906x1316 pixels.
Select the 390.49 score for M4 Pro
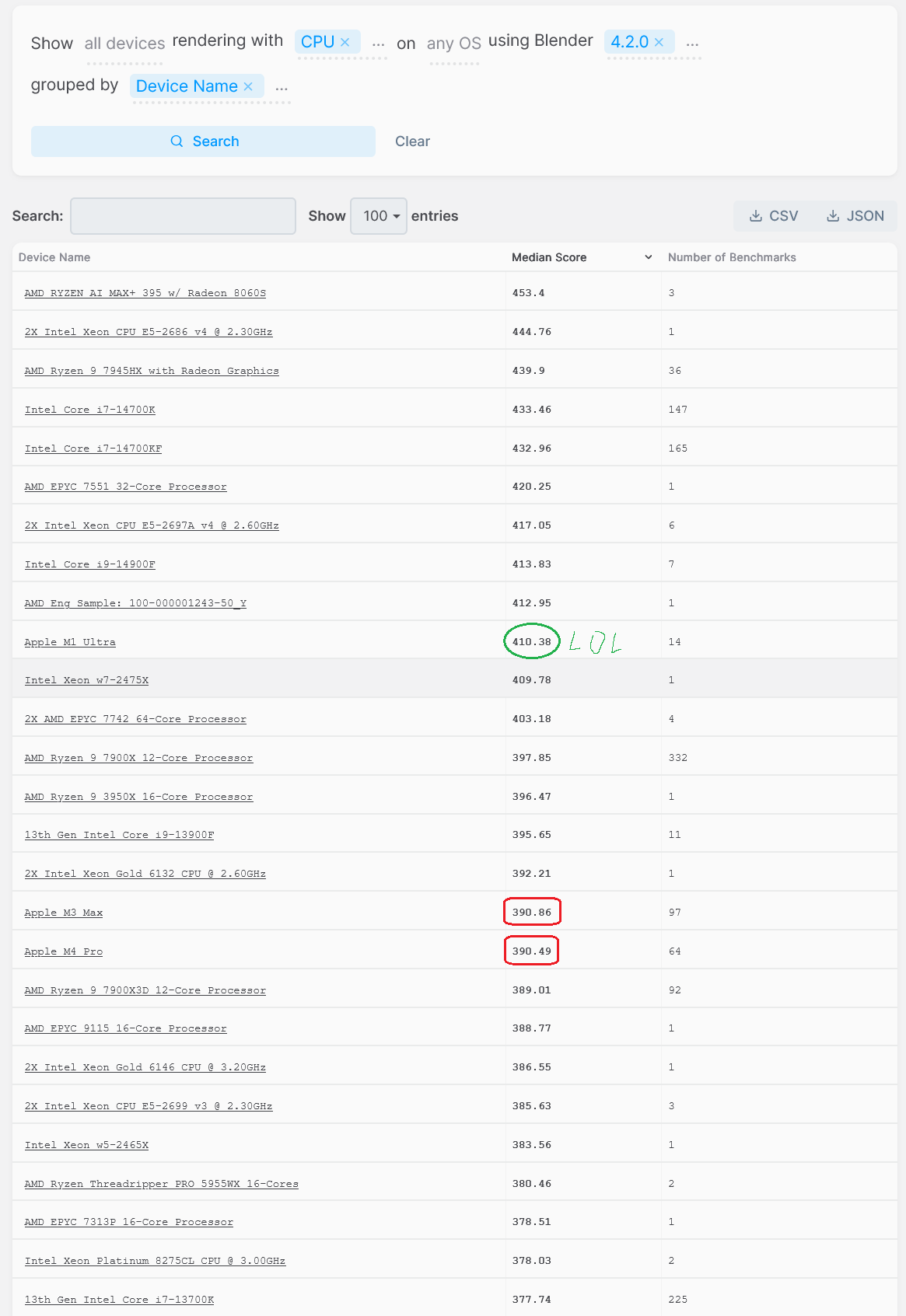[x=531, y=951]
